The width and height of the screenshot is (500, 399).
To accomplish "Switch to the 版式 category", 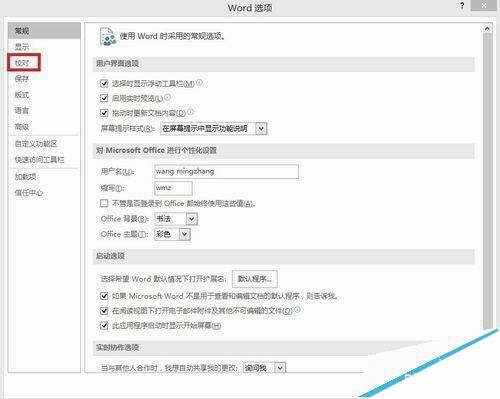I will (22, 95).
